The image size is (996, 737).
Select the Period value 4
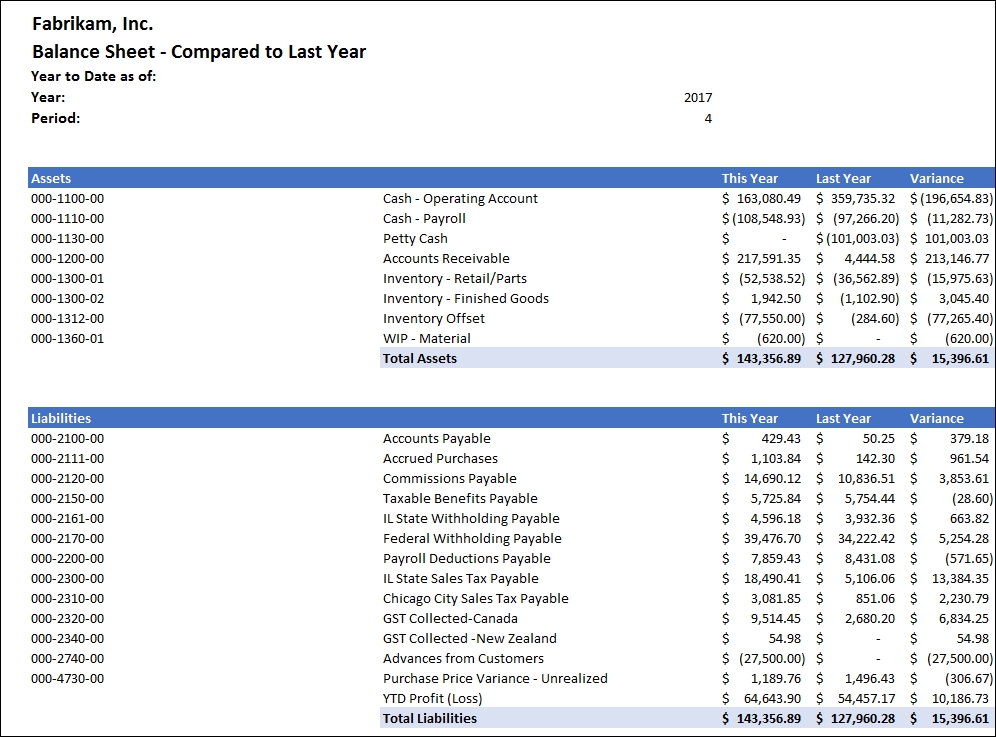708,118
